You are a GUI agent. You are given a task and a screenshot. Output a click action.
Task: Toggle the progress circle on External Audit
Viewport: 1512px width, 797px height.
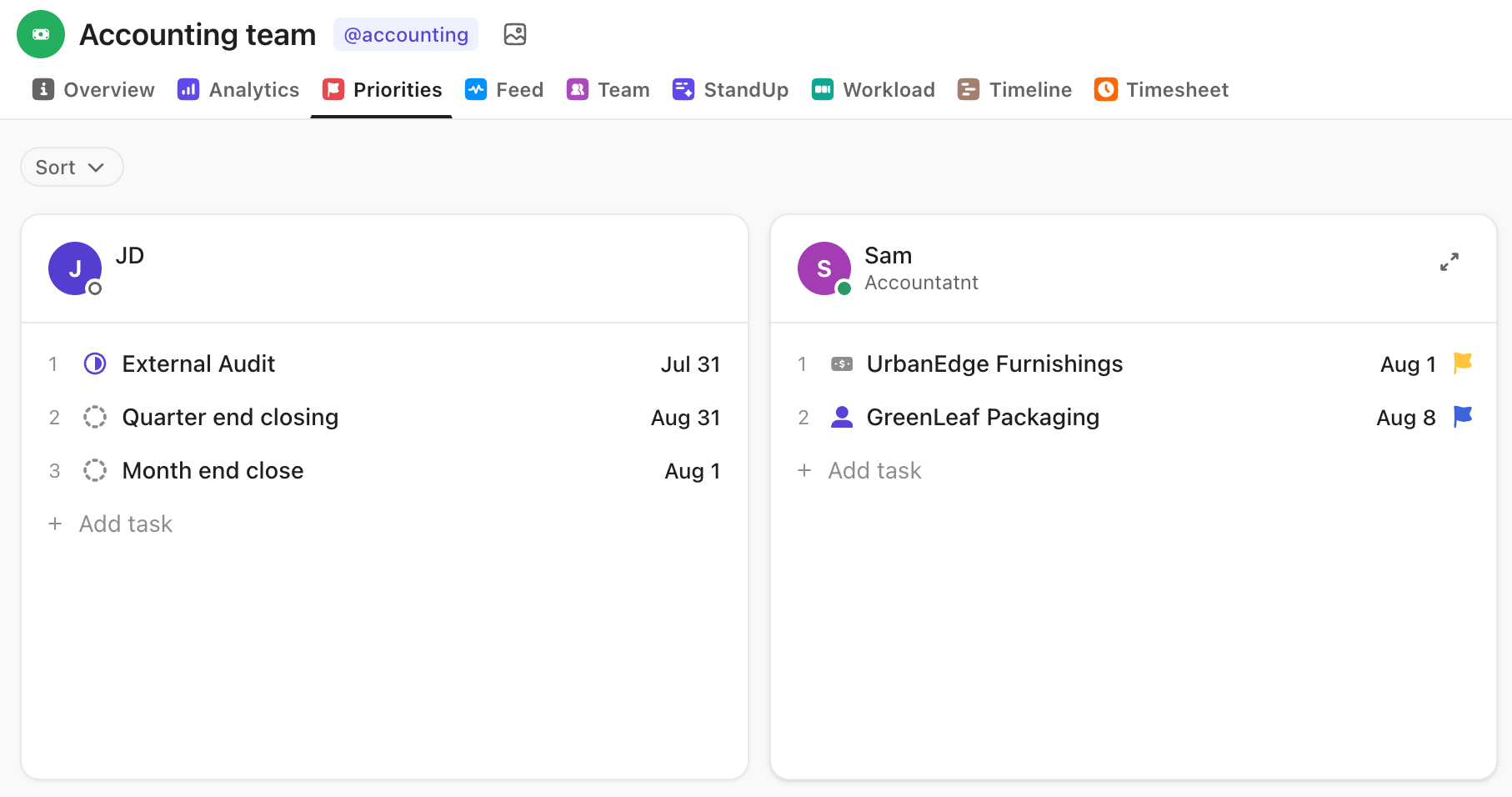94,363
